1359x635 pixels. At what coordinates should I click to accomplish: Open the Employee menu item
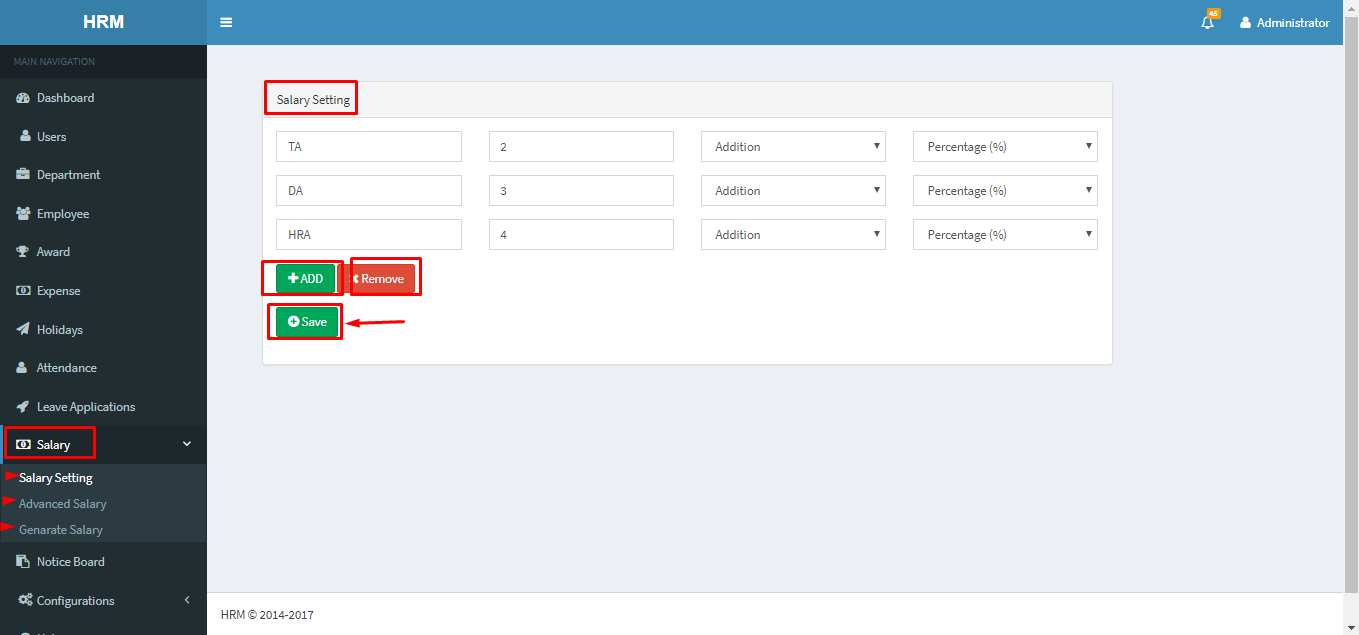coord(103,213)
